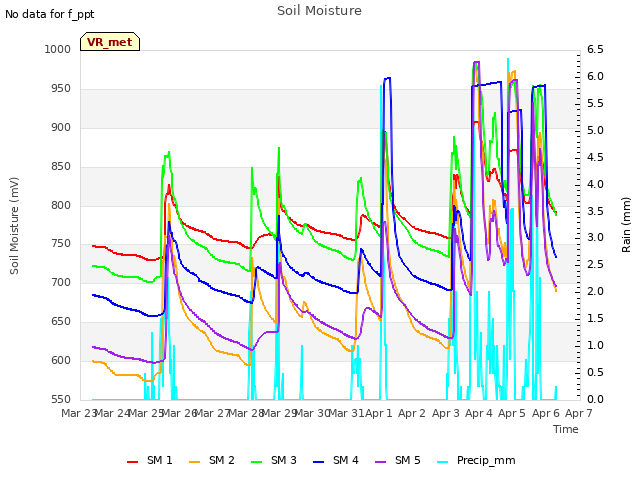Click the Soil Moisture chart title
640x480 pixels.
pos(319,11)
